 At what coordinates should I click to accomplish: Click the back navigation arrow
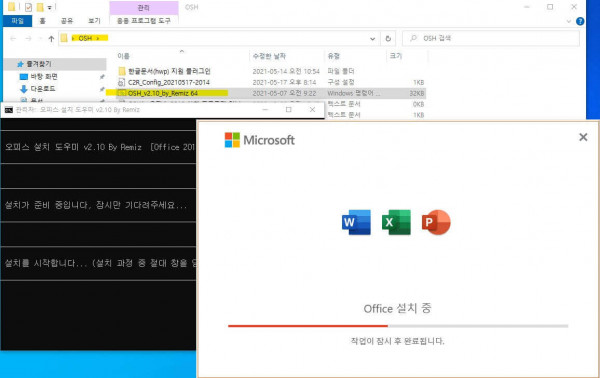(13, 38)
